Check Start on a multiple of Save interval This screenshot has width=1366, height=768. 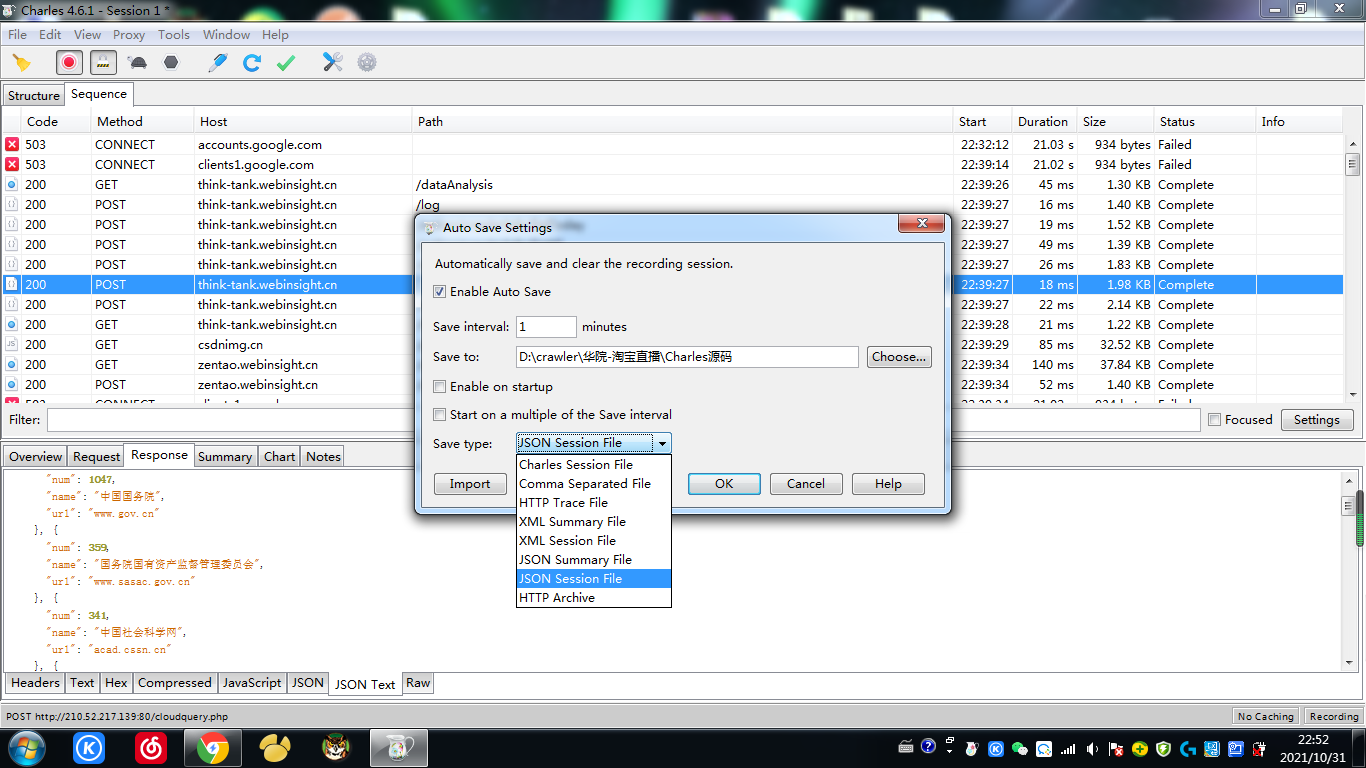439,415
